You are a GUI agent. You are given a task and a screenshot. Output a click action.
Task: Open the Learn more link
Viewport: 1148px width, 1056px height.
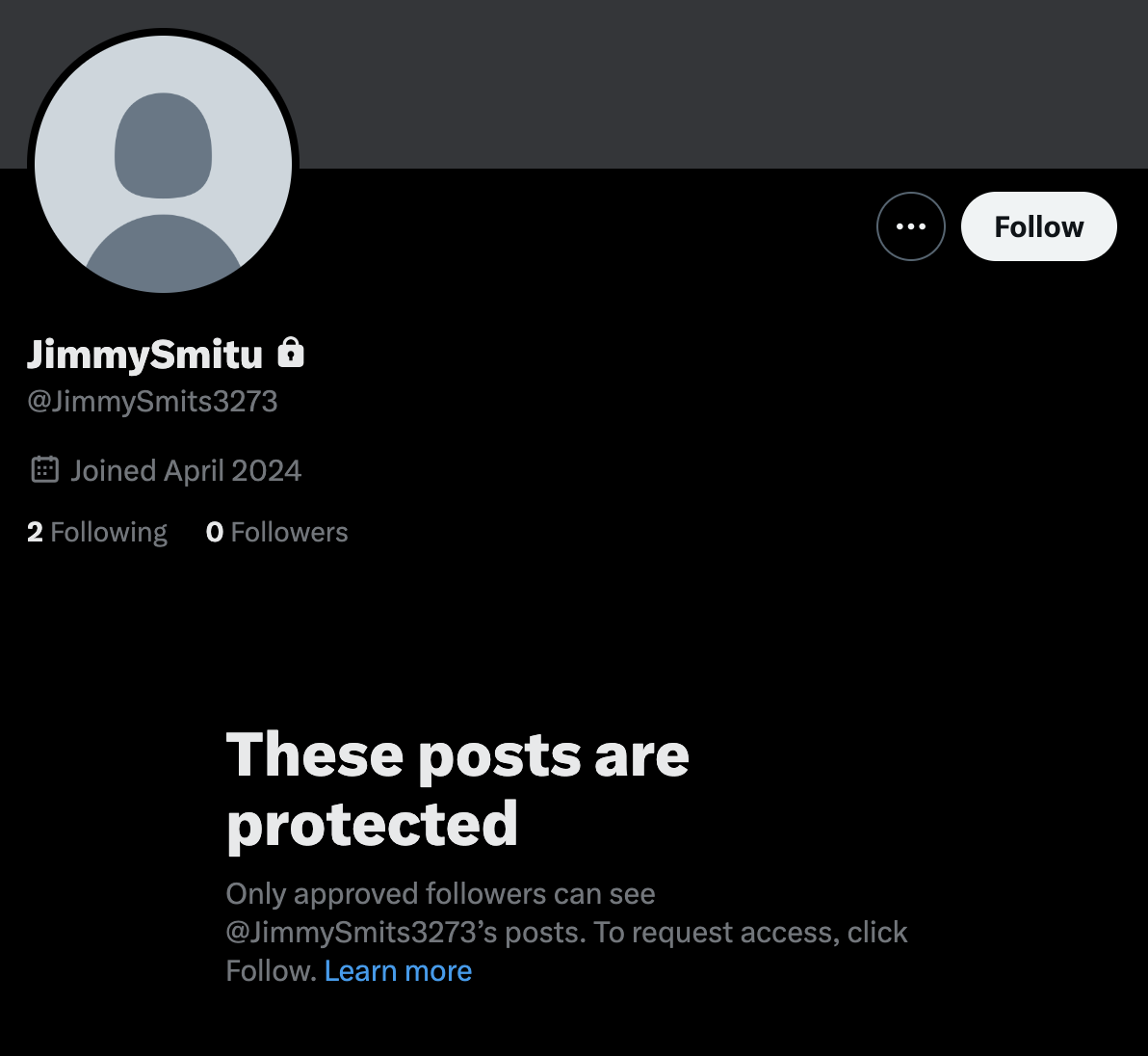pos(398,971)
